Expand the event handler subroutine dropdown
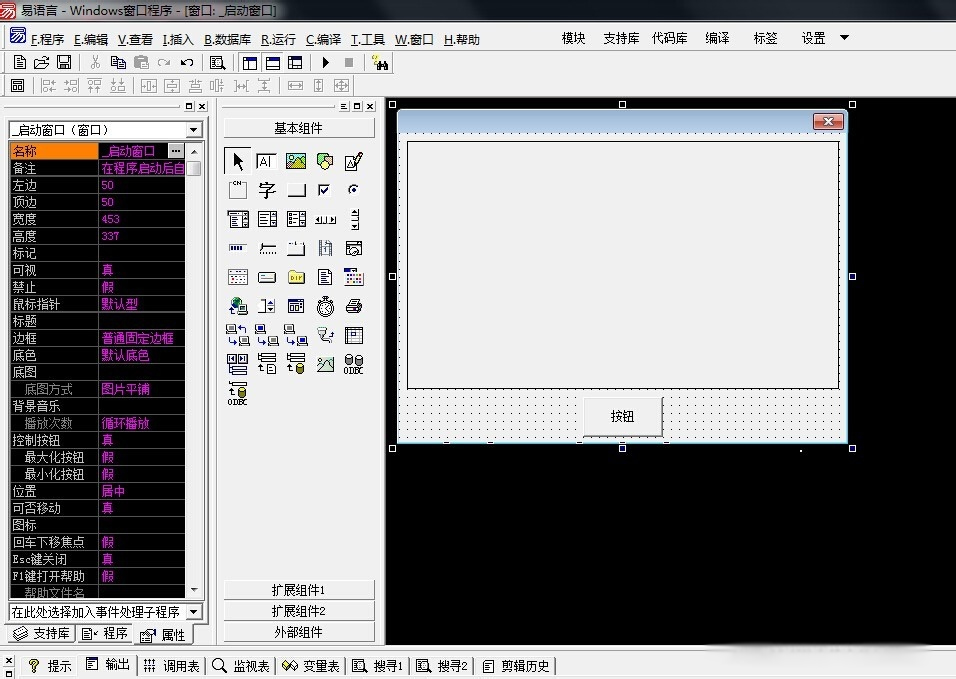The height and width of the screenshot is (679, 956). coord(194,611)
